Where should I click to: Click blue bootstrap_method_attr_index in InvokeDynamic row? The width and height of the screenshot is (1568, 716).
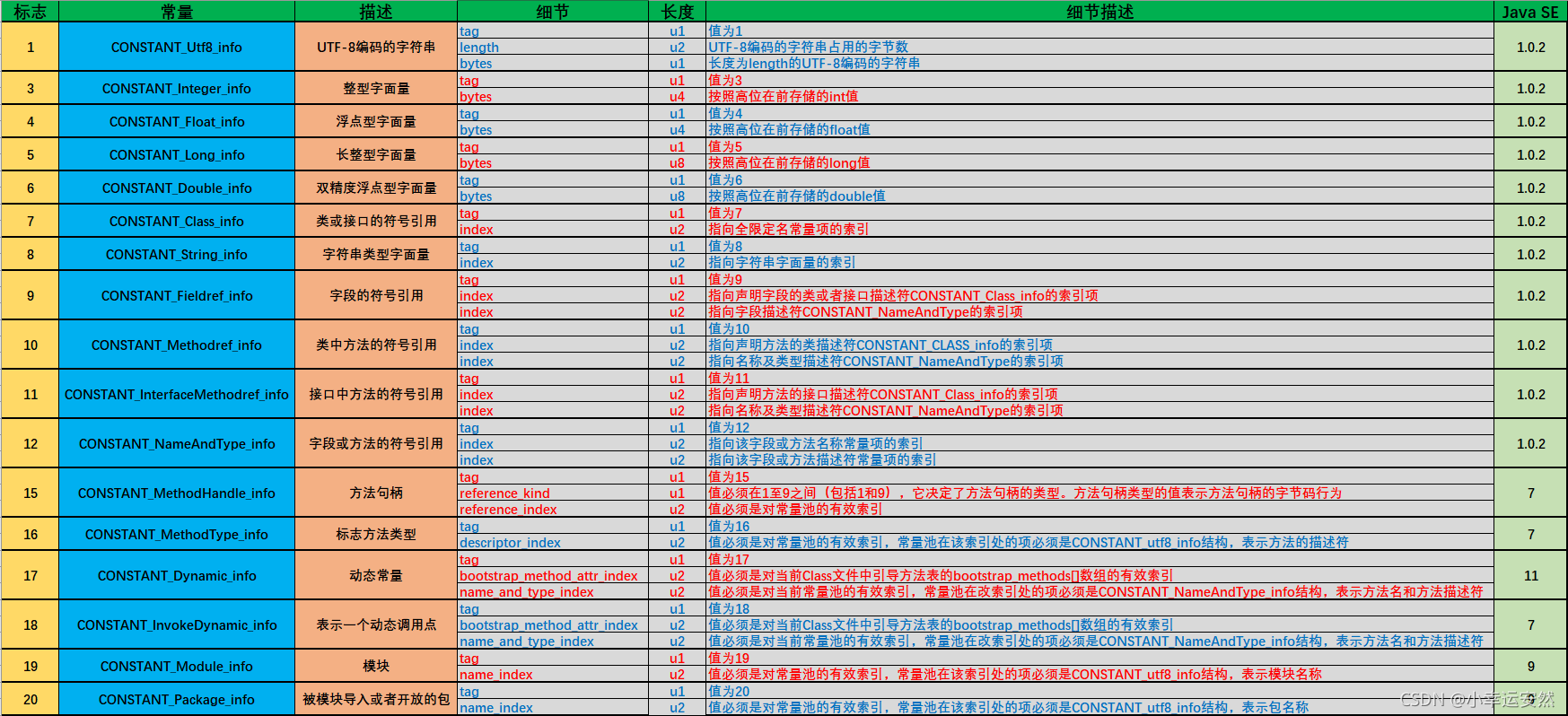click(x=553, y=624)
